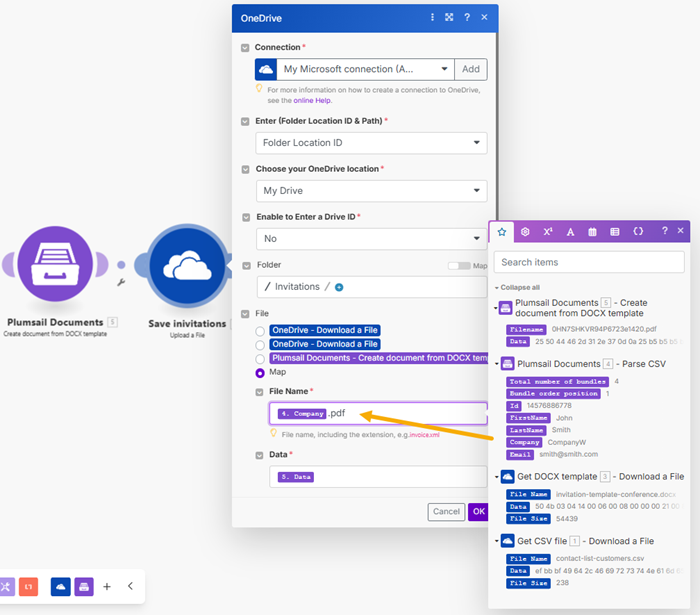Collapse Plumsail Documents Create document section
The width and height of the screenshot is (700, 615).
496,308
